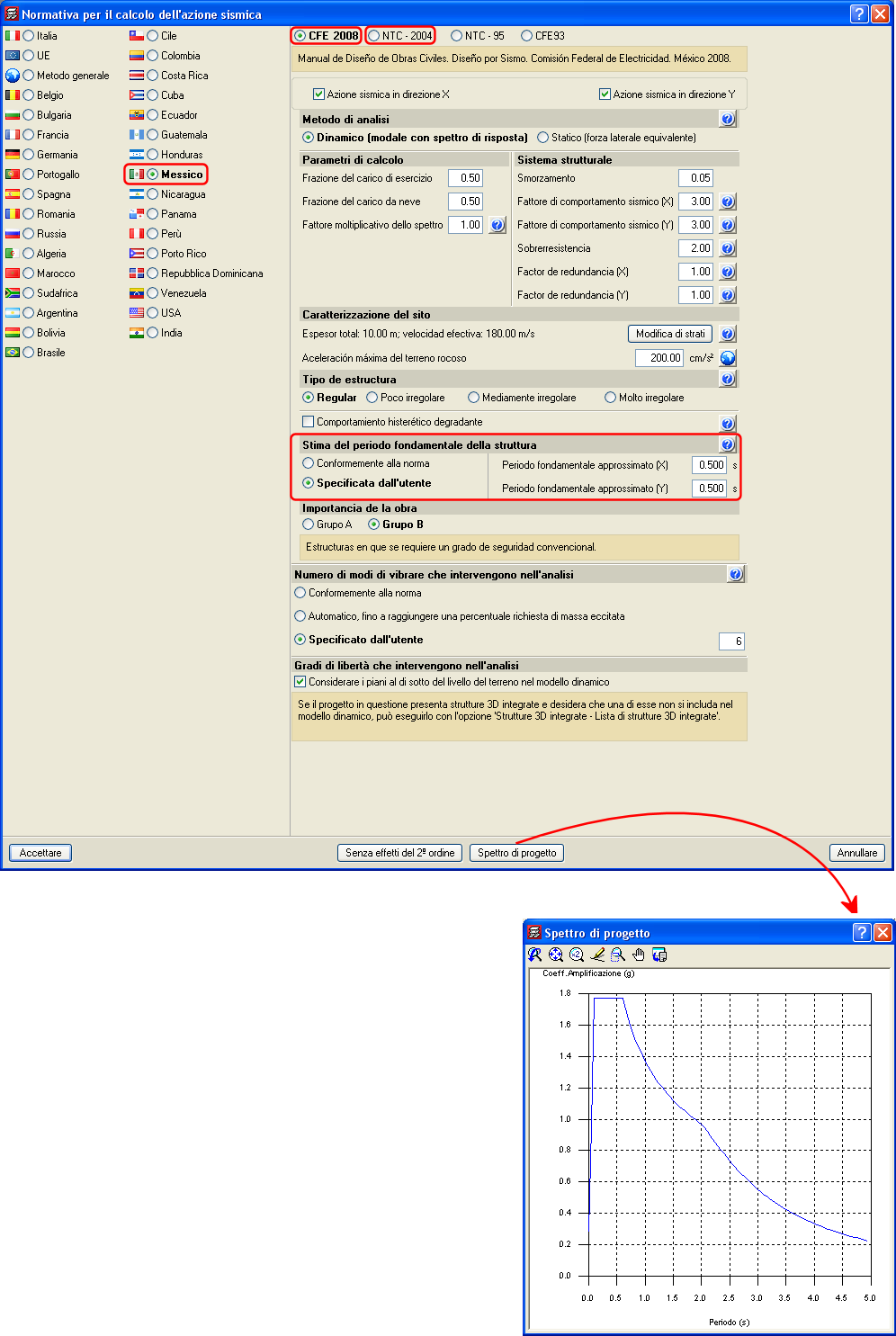The image size is (896, 1336).
Task: Open help for Fattore di comportamento sismico (X)
Action: pyautogui.click(x=729, y=202)
